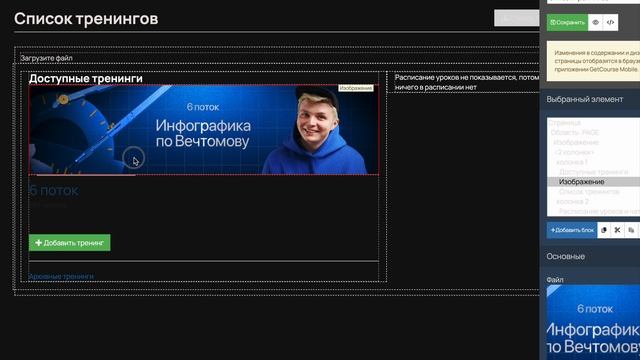The height and width of the screenshot is (360, 640).
Task: Click the green Сохранить save button
Action: (567, 22)
